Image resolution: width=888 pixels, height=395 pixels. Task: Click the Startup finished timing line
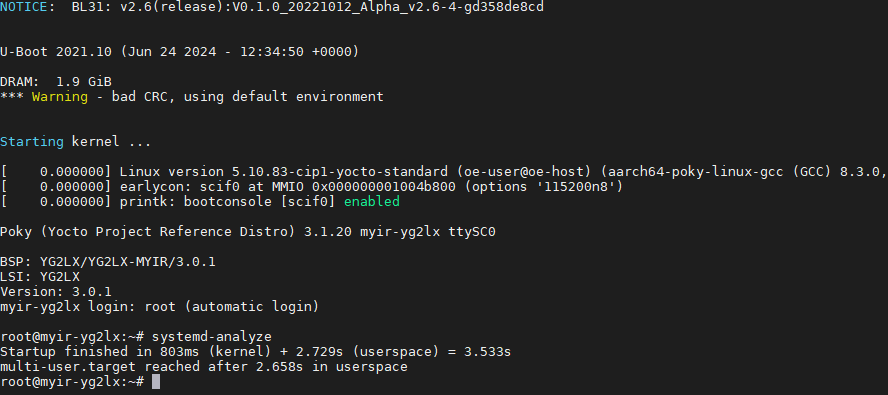tap(255, 352)
